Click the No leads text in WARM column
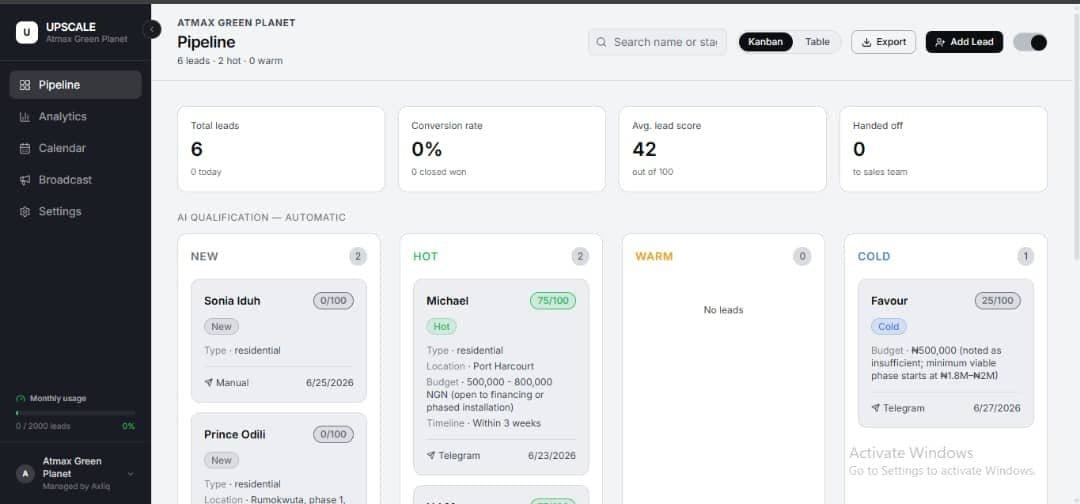 click(x=723, y=310)
